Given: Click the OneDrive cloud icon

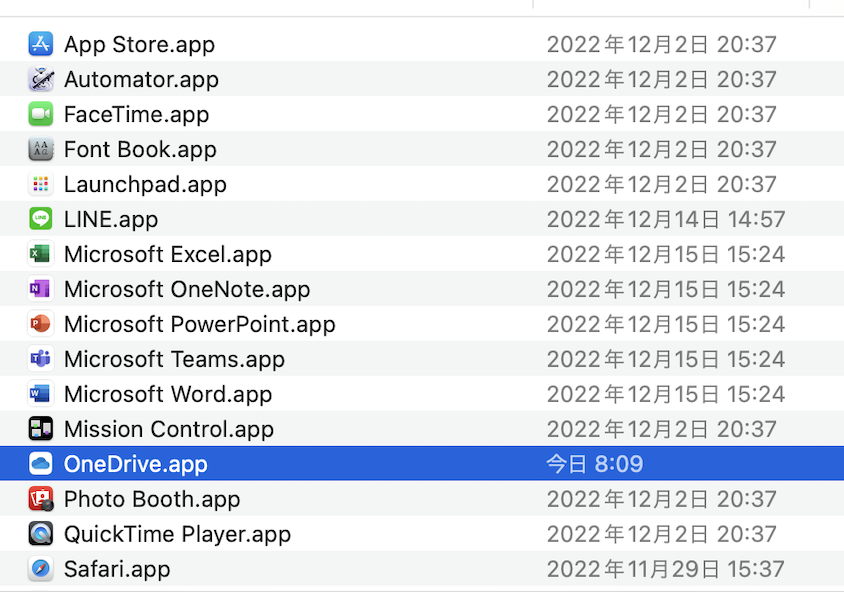Looking at the screenshot, I should tap(41, 464).
